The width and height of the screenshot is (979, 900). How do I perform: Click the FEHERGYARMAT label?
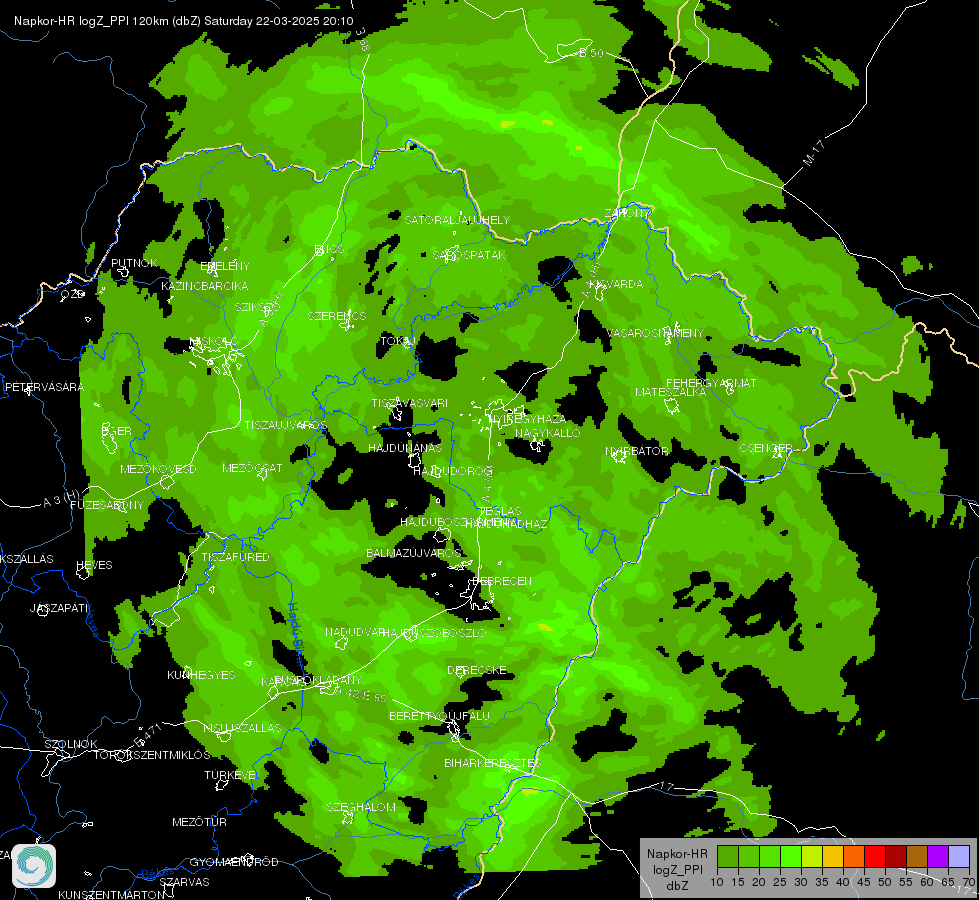[711, 383]
